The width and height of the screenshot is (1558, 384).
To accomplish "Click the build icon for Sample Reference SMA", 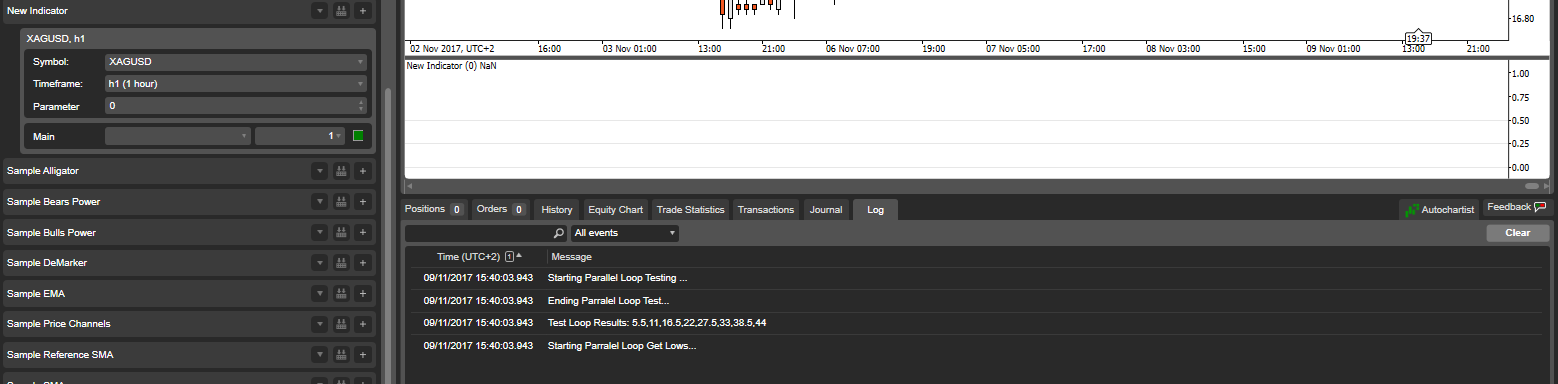I will 341,355.
